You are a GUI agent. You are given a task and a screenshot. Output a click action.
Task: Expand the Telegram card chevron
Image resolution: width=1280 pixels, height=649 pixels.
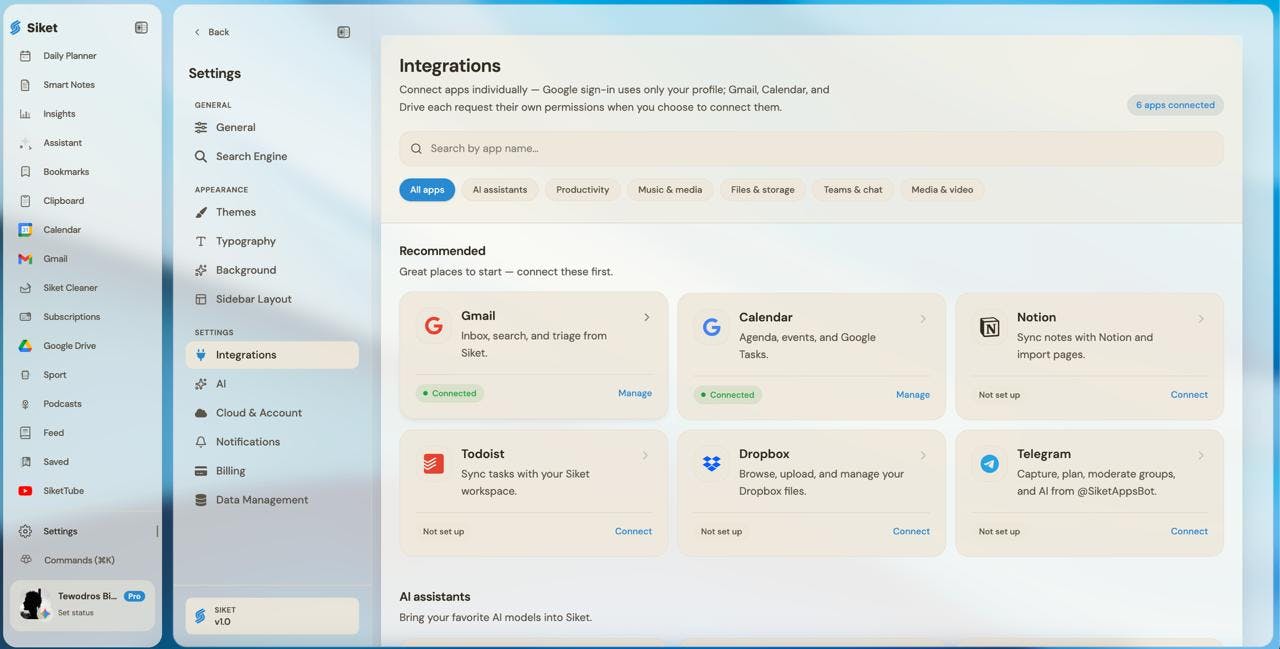click(x=1201, y=455)
